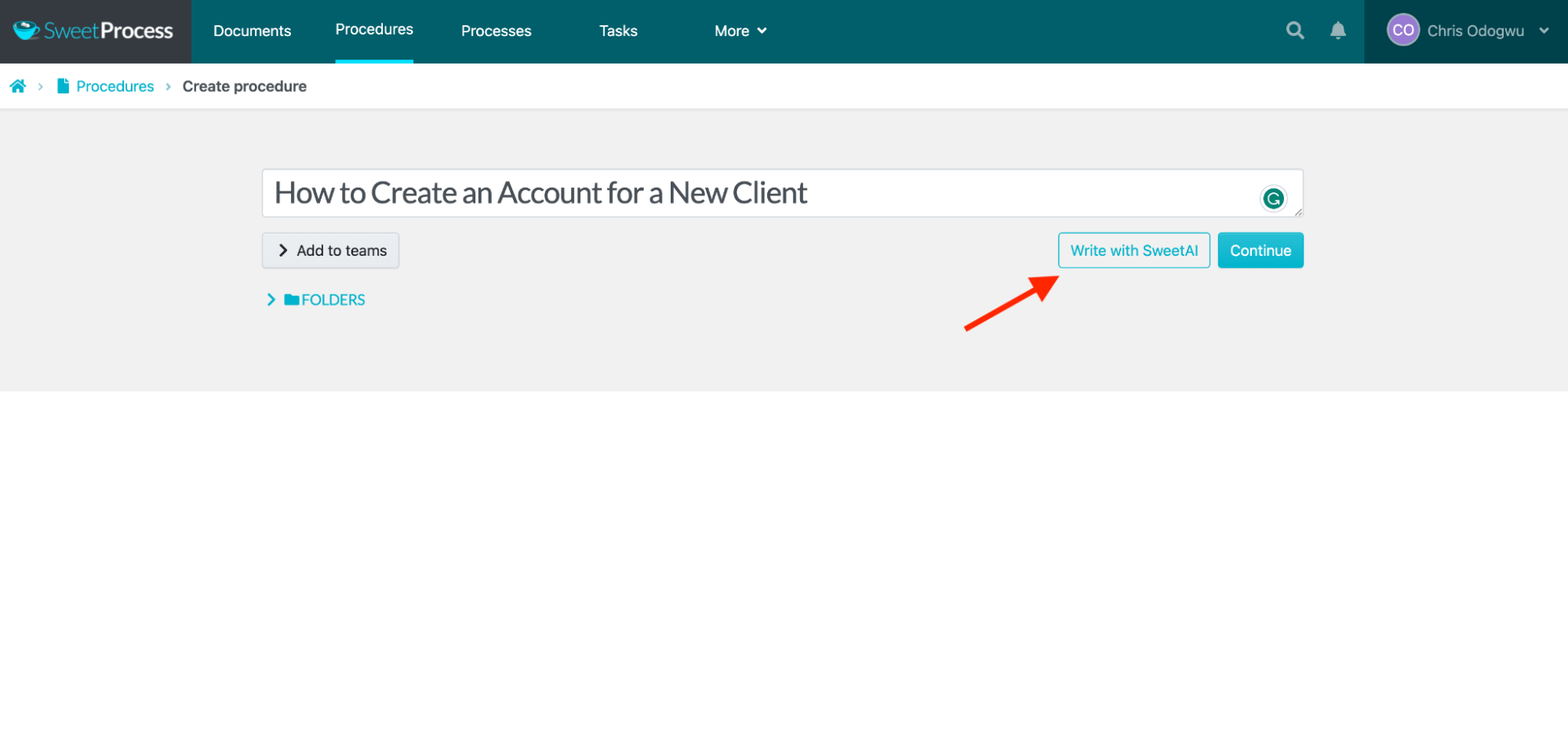Open the Tasks tab
The height and width of the screenshot is (747, 1568).
[x=618, y=31]
